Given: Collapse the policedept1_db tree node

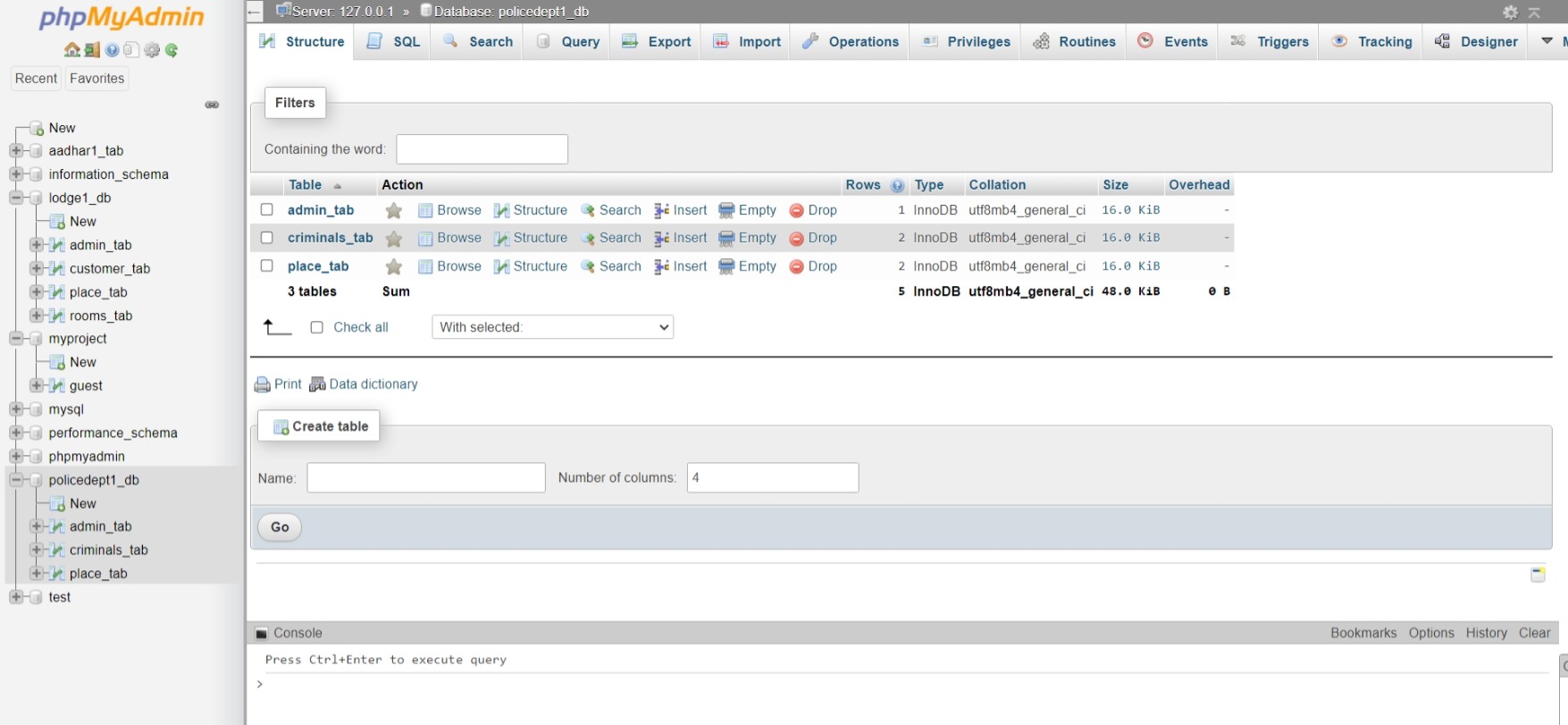Looking at the screenshot, I should coord(16,480).
